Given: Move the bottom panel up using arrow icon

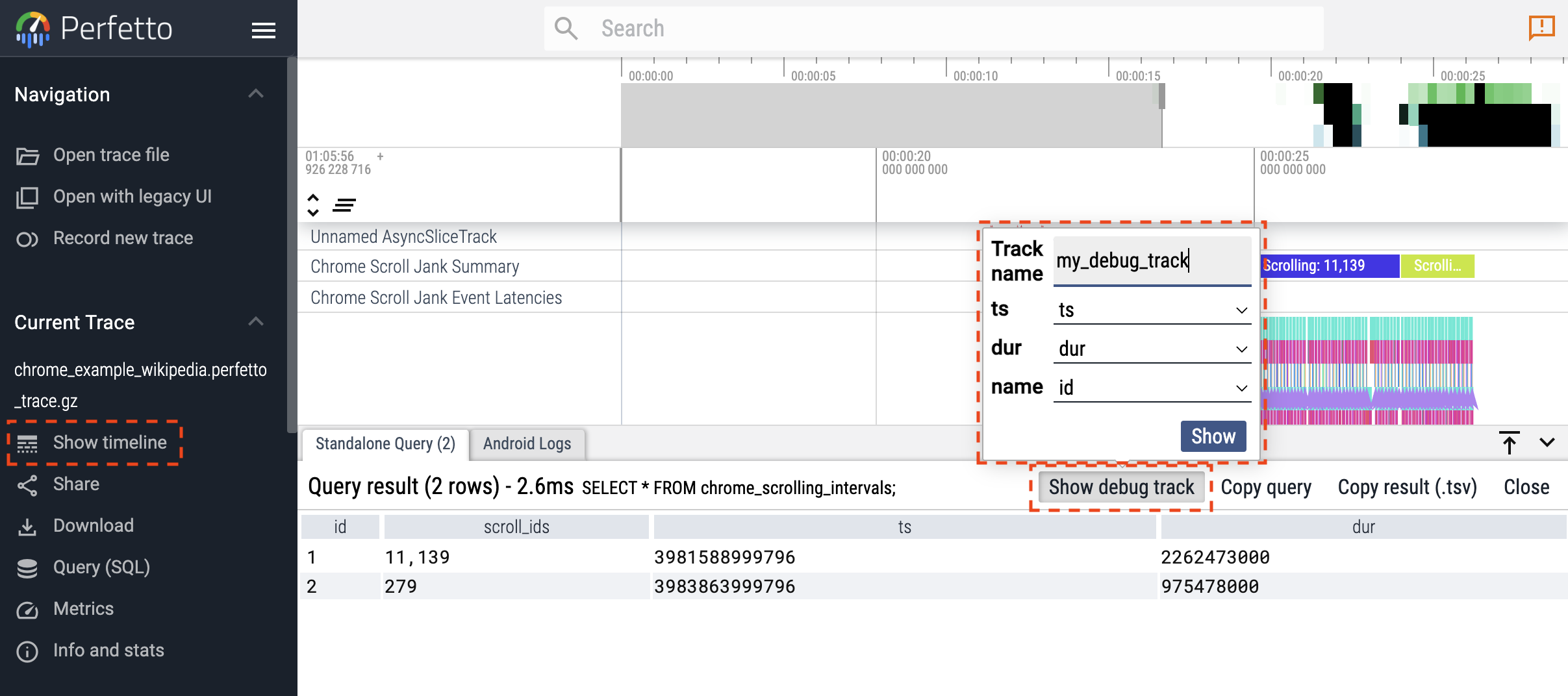Looking at the screenshot, I should coord(1509,443).
